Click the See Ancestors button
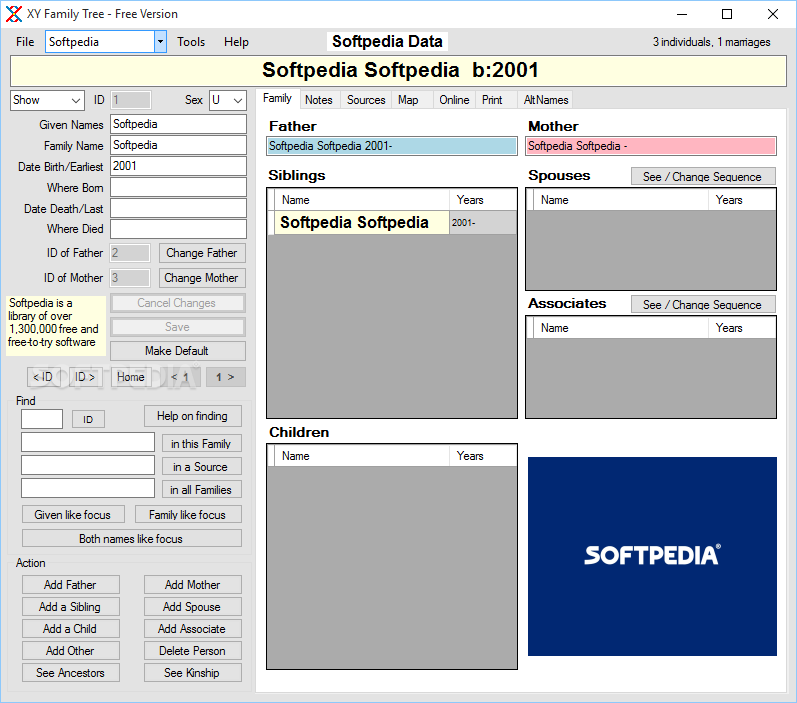Screen dimensions: 797x703 pos(71,673)
